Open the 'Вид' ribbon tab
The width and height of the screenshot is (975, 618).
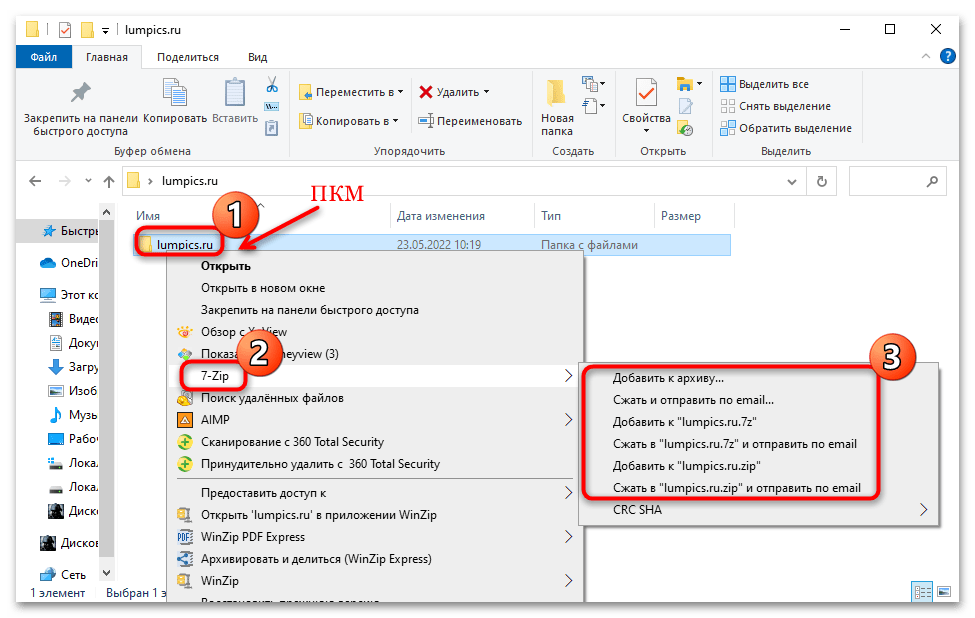click(257, 57)
